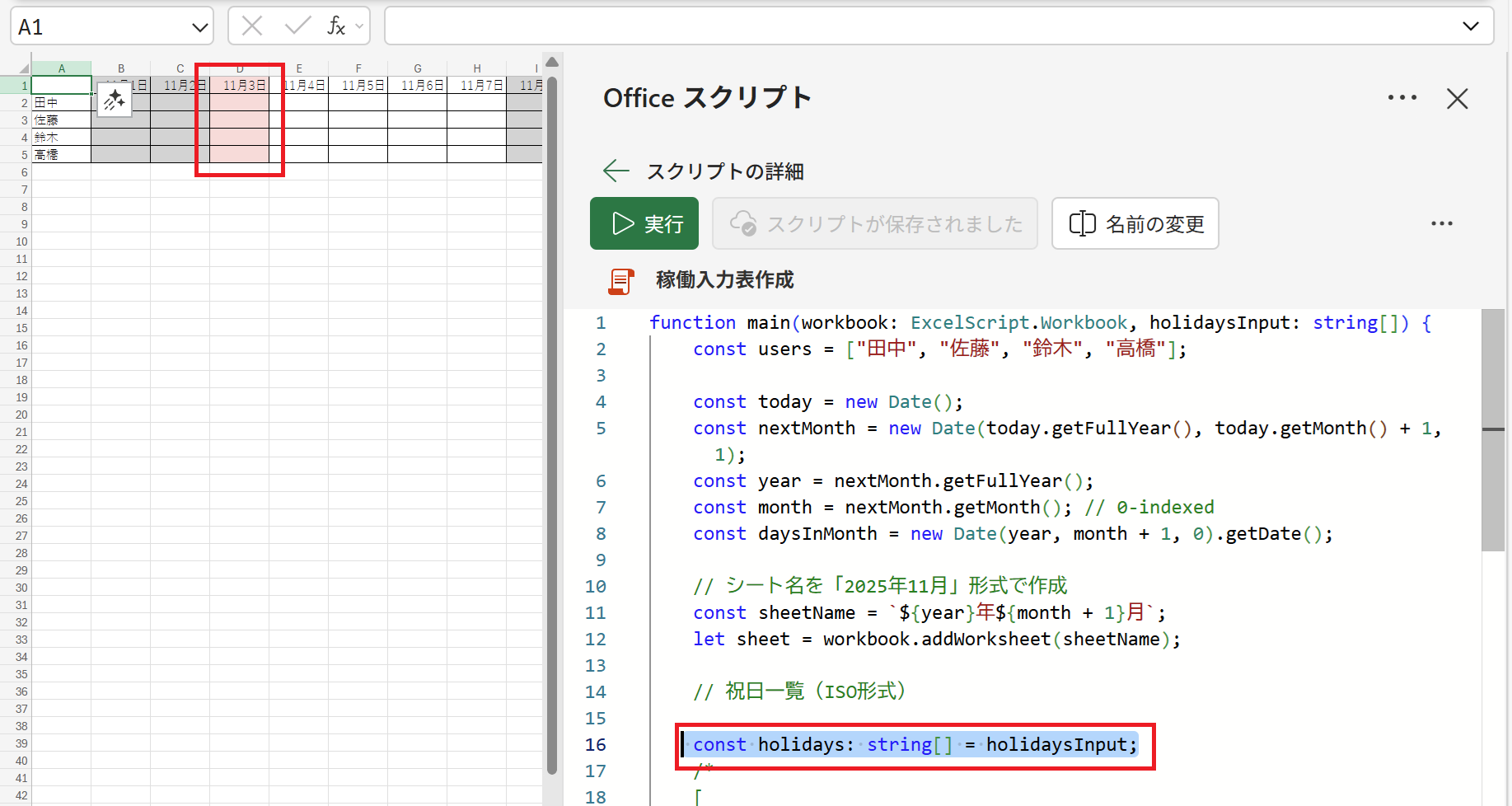
Task: Select cell A3 containing 佐藤
Action: 62,120
